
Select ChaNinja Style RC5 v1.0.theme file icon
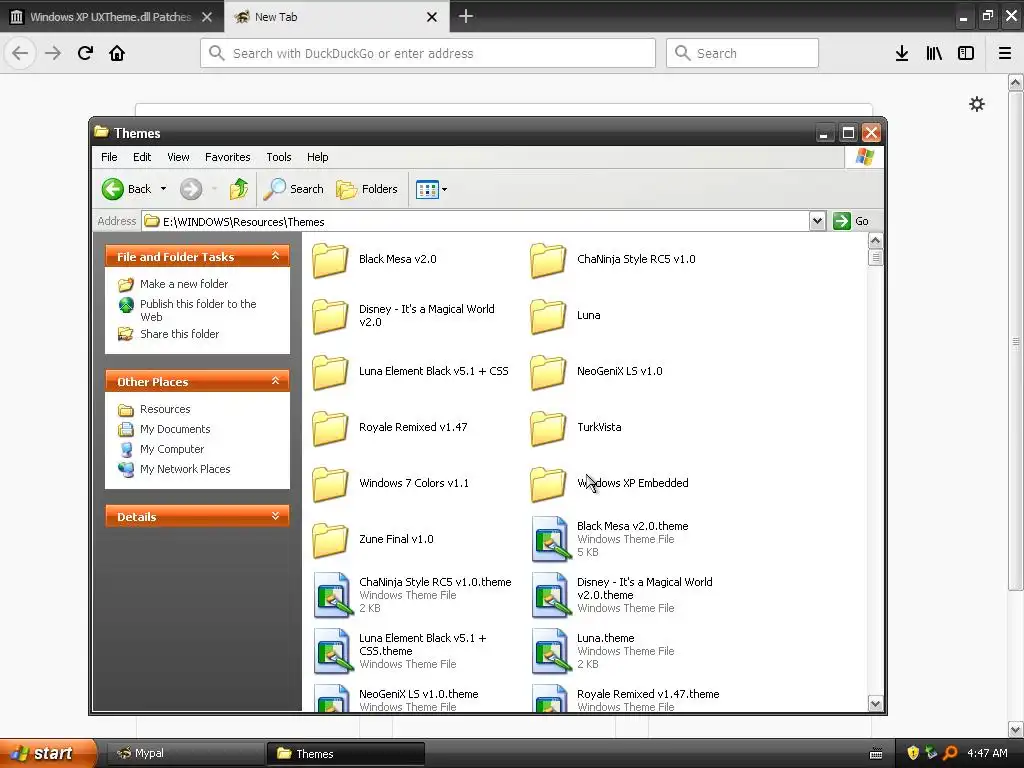point(332,595)
